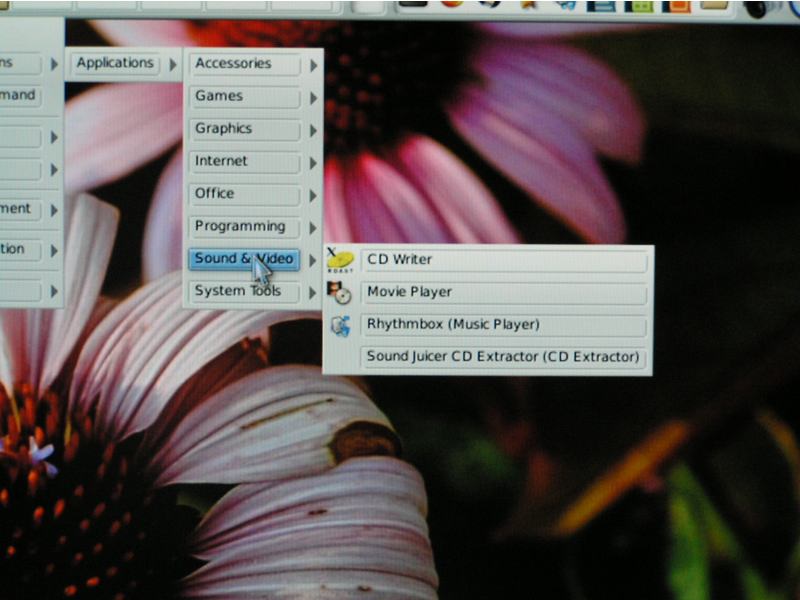The width and height of the screenshot is (800, 600).
Task: Expand the arrow beside System Tools
Action: point(313,294)
